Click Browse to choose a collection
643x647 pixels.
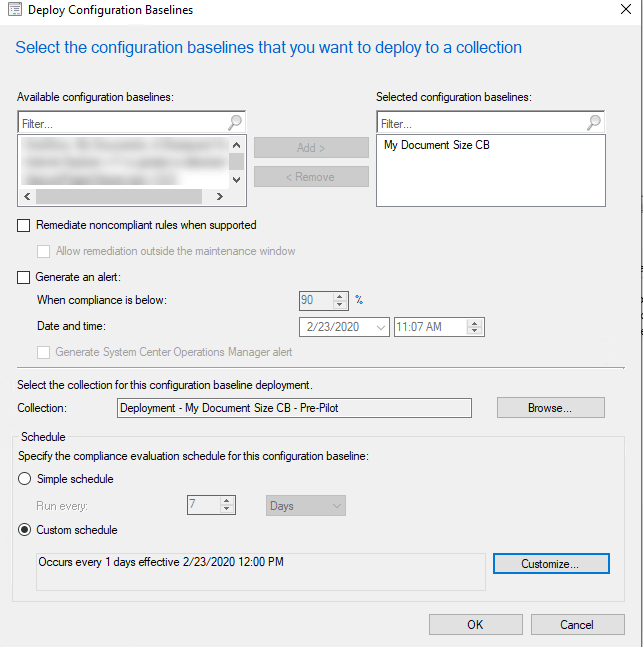[550, 408]
